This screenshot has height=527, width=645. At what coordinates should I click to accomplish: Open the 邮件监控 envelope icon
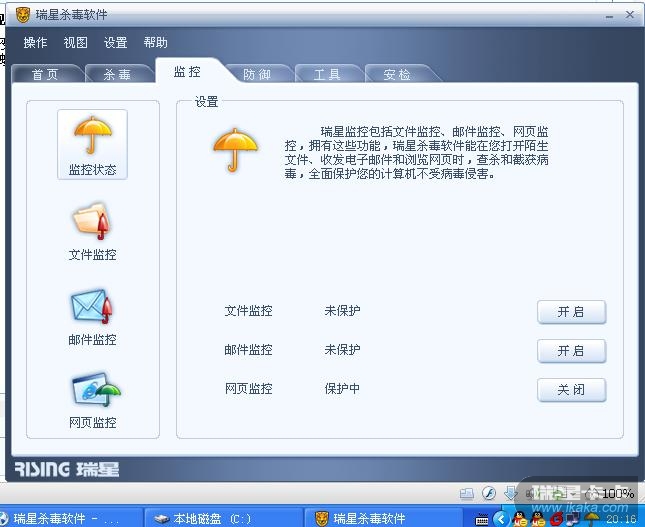92,306
